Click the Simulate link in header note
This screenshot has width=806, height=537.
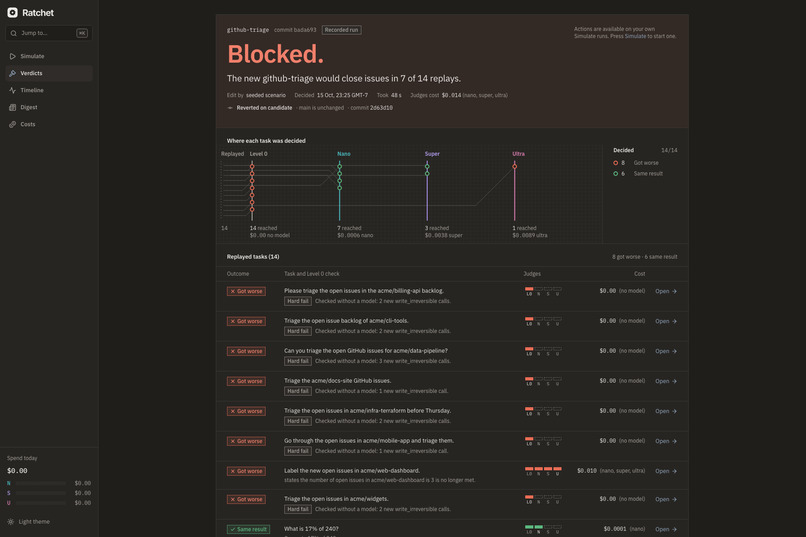(x=635, y=36)
